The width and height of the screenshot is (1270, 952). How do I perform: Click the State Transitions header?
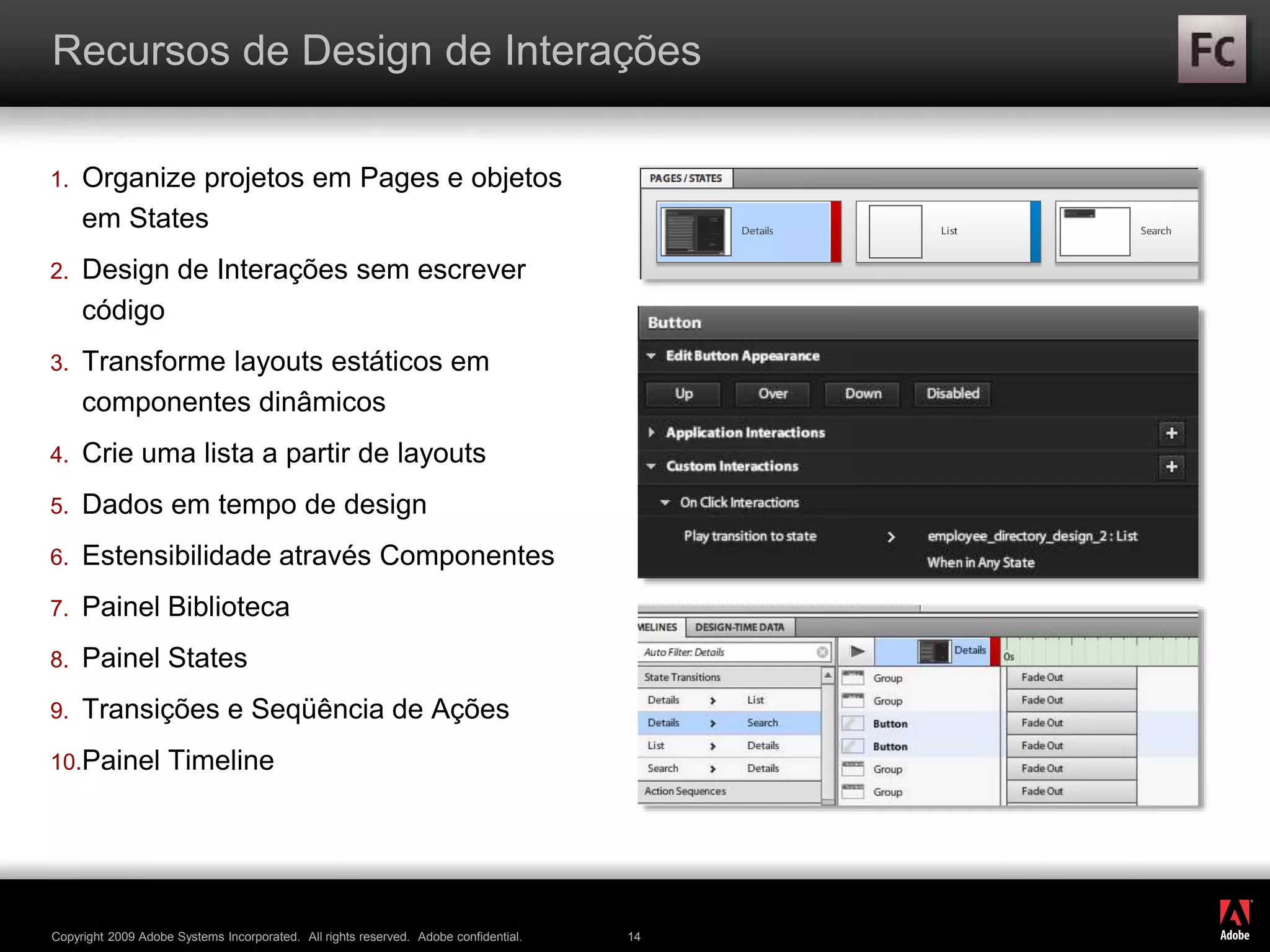[729, 677]
